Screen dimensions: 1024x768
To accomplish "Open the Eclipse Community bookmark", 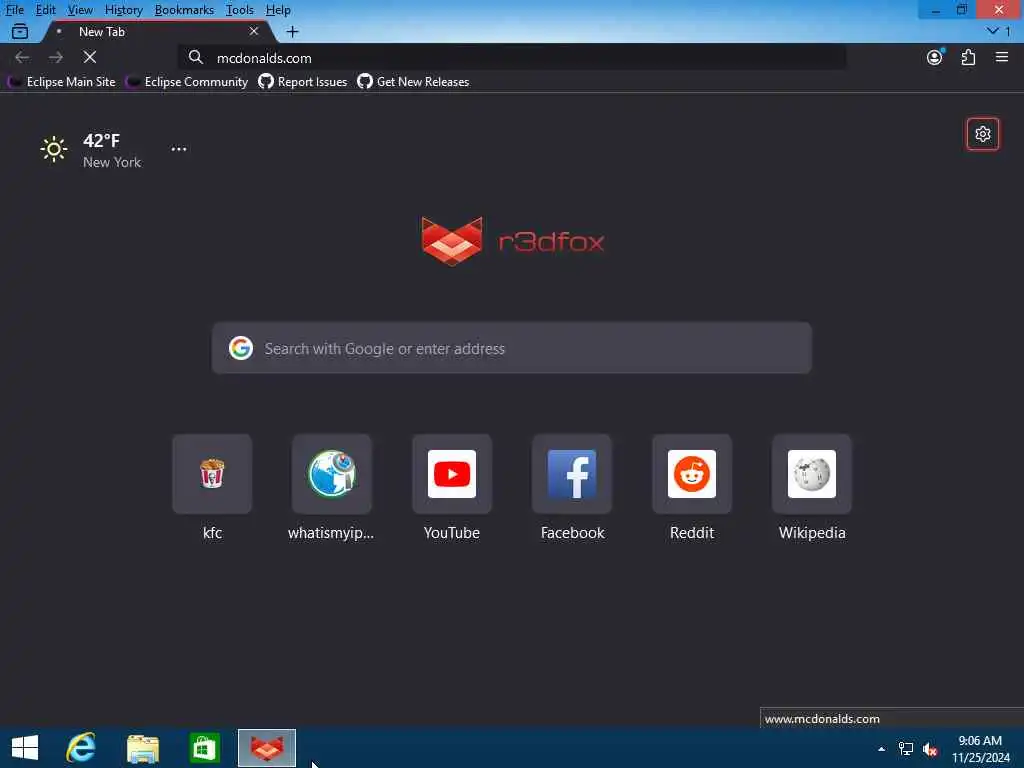I will [x=187, y=82].
